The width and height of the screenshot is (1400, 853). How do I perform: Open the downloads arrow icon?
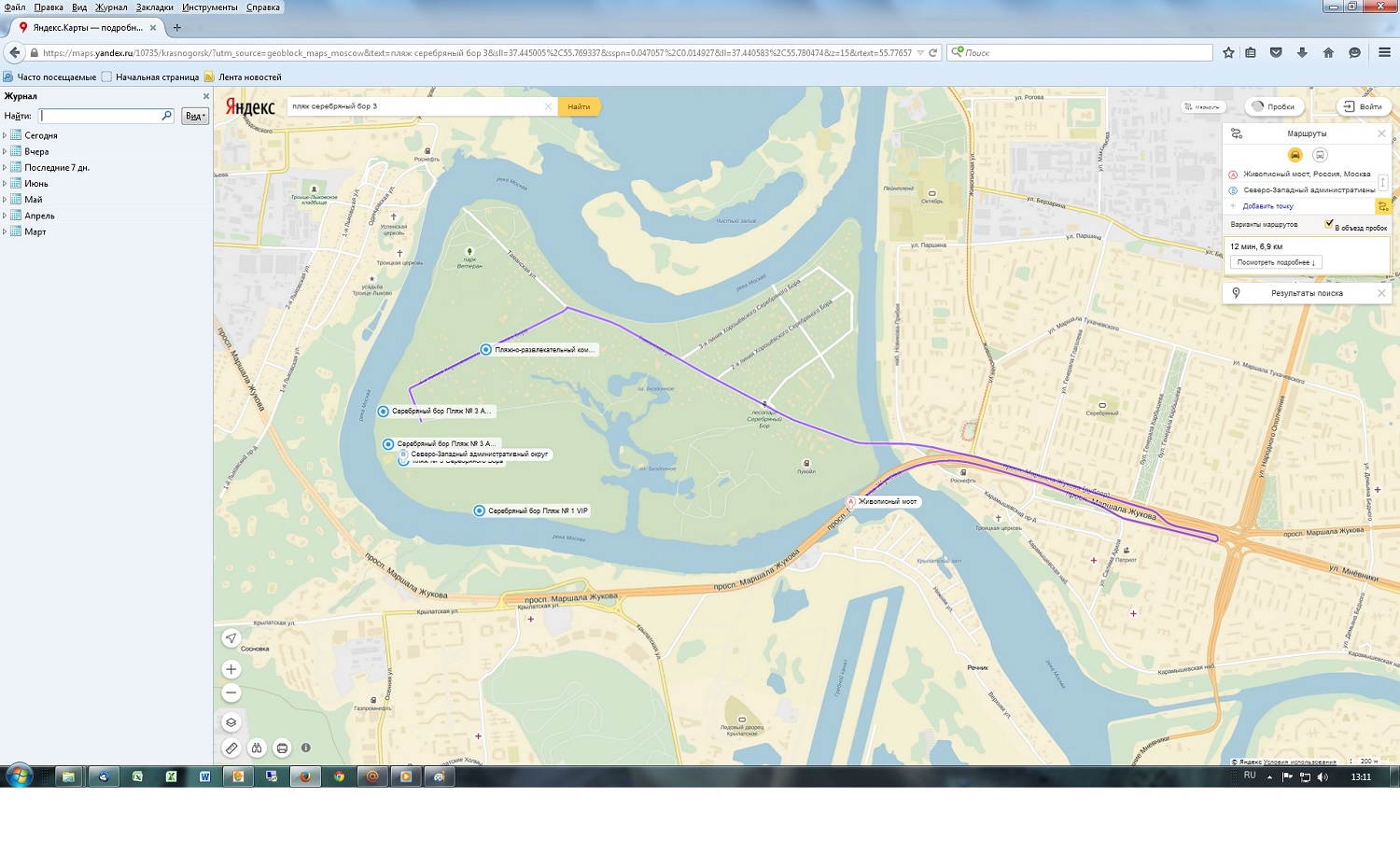(1302, 53)
